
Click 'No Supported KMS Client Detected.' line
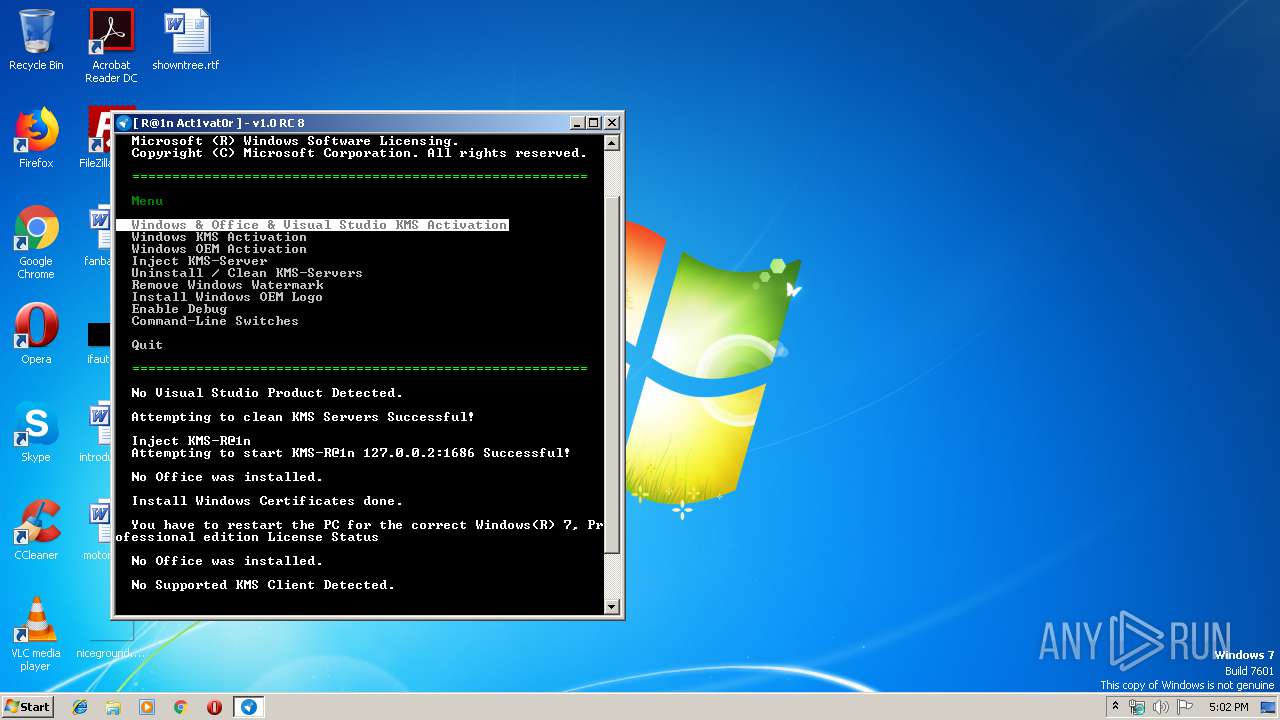263,585
